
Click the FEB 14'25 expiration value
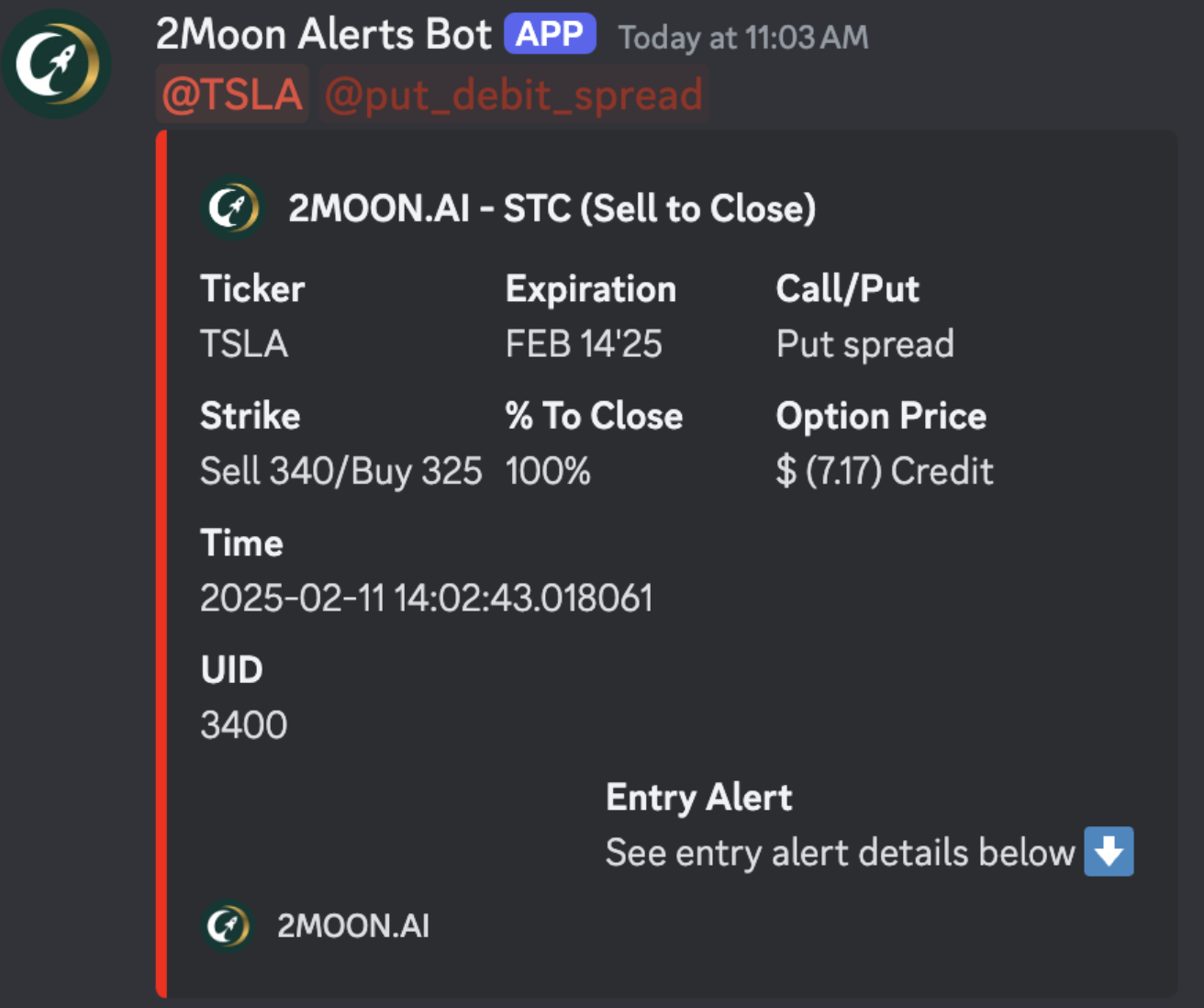click(584, 344)
